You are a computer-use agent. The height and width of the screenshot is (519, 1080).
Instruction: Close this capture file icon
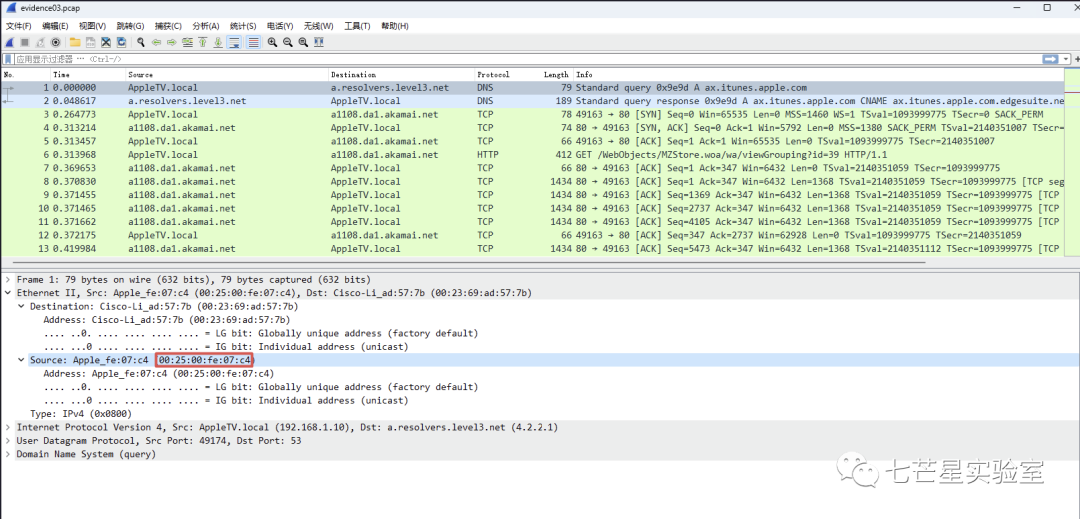click(x=105, y=42)
